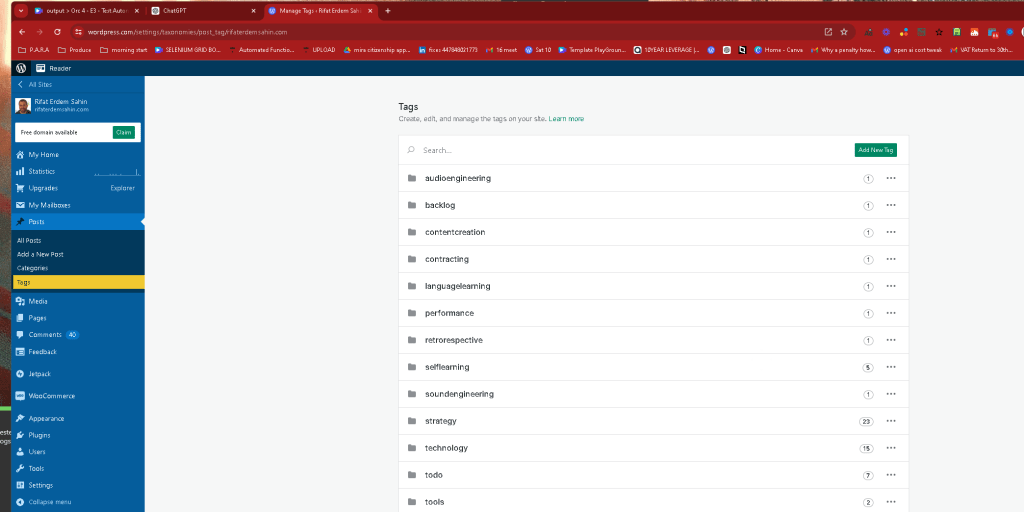
Task: Open the tab search dropdown arrow
Action: tap(20, 10)
